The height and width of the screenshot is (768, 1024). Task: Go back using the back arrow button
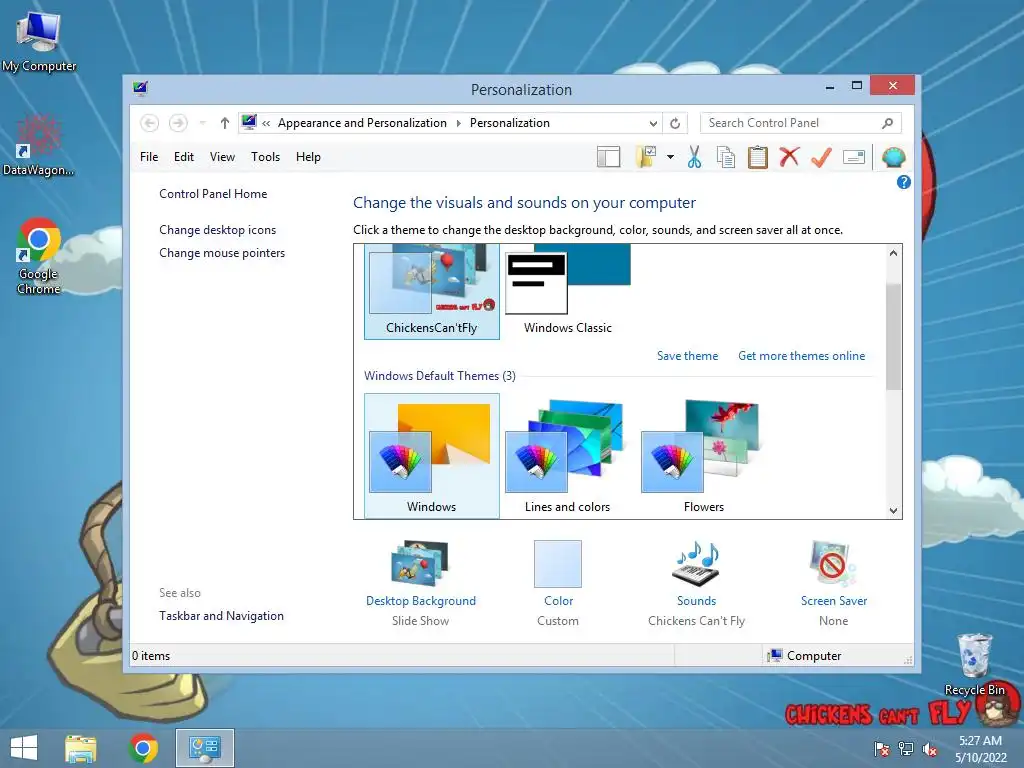click(150, 123)
